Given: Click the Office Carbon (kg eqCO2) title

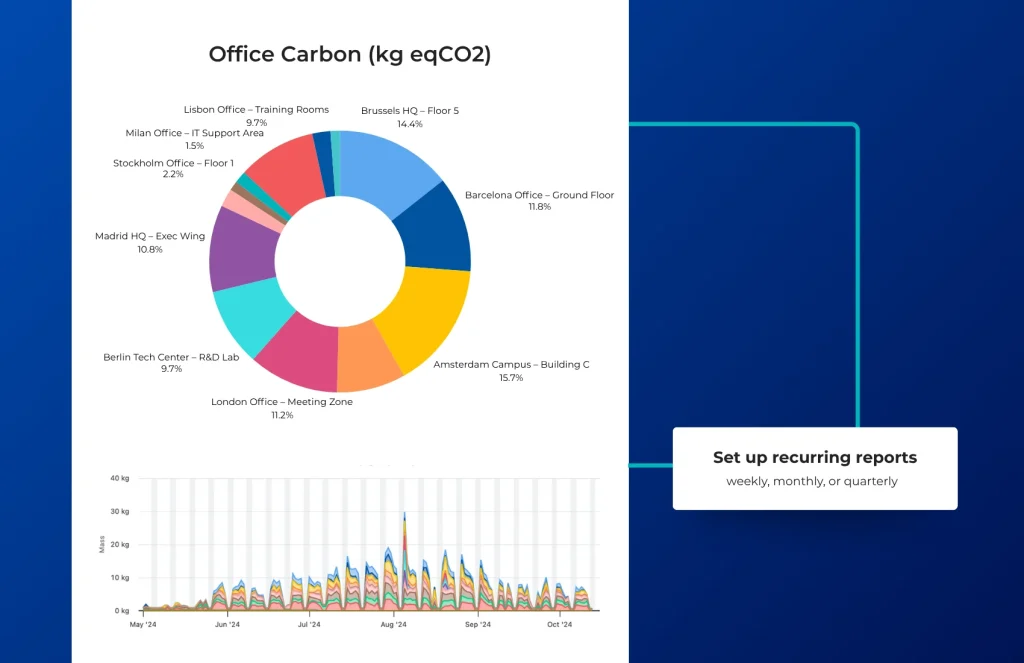Looking at the screenshot, I should pyautogui.click(x=349, y=54).
